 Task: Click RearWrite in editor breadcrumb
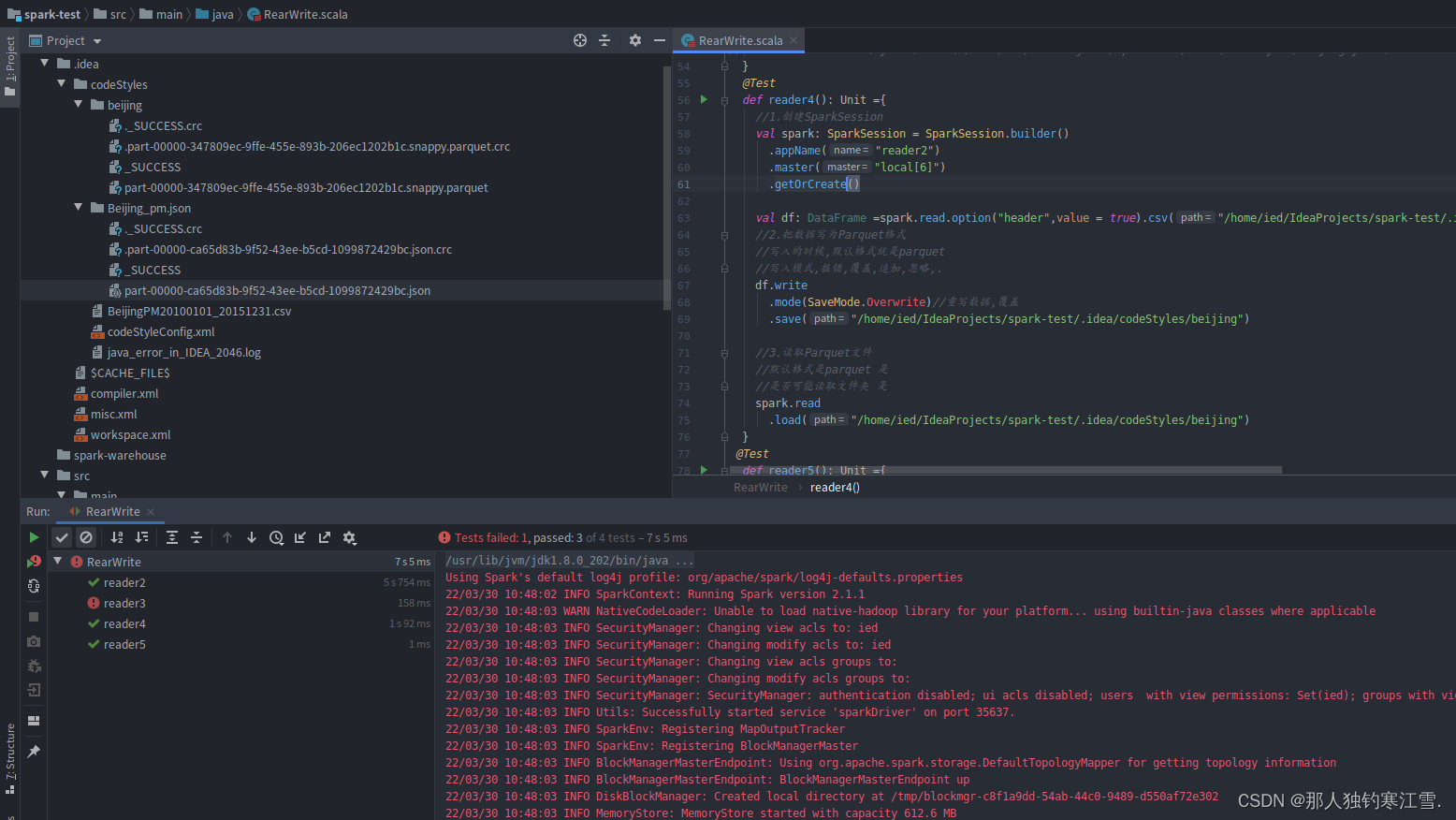coord(760,487)
